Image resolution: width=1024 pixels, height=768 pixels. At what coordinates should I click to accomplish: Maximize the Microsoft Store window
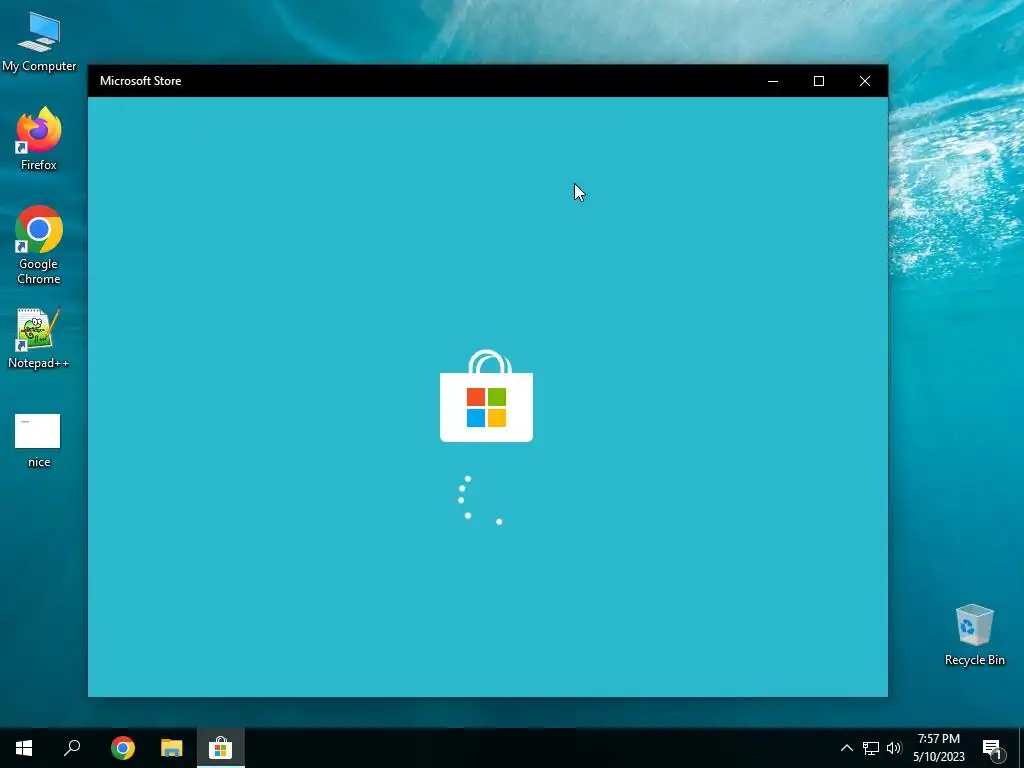point(818,81)
